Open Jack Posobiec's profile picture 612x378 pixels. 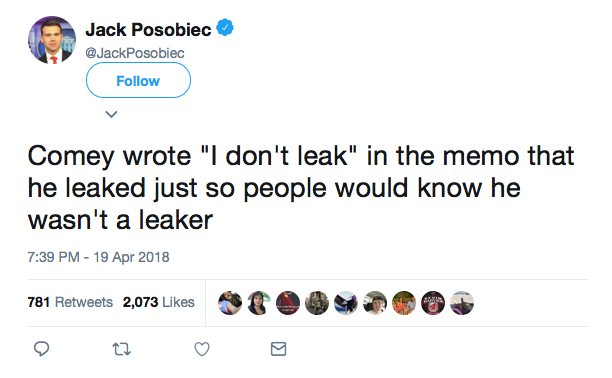(52, 40)
